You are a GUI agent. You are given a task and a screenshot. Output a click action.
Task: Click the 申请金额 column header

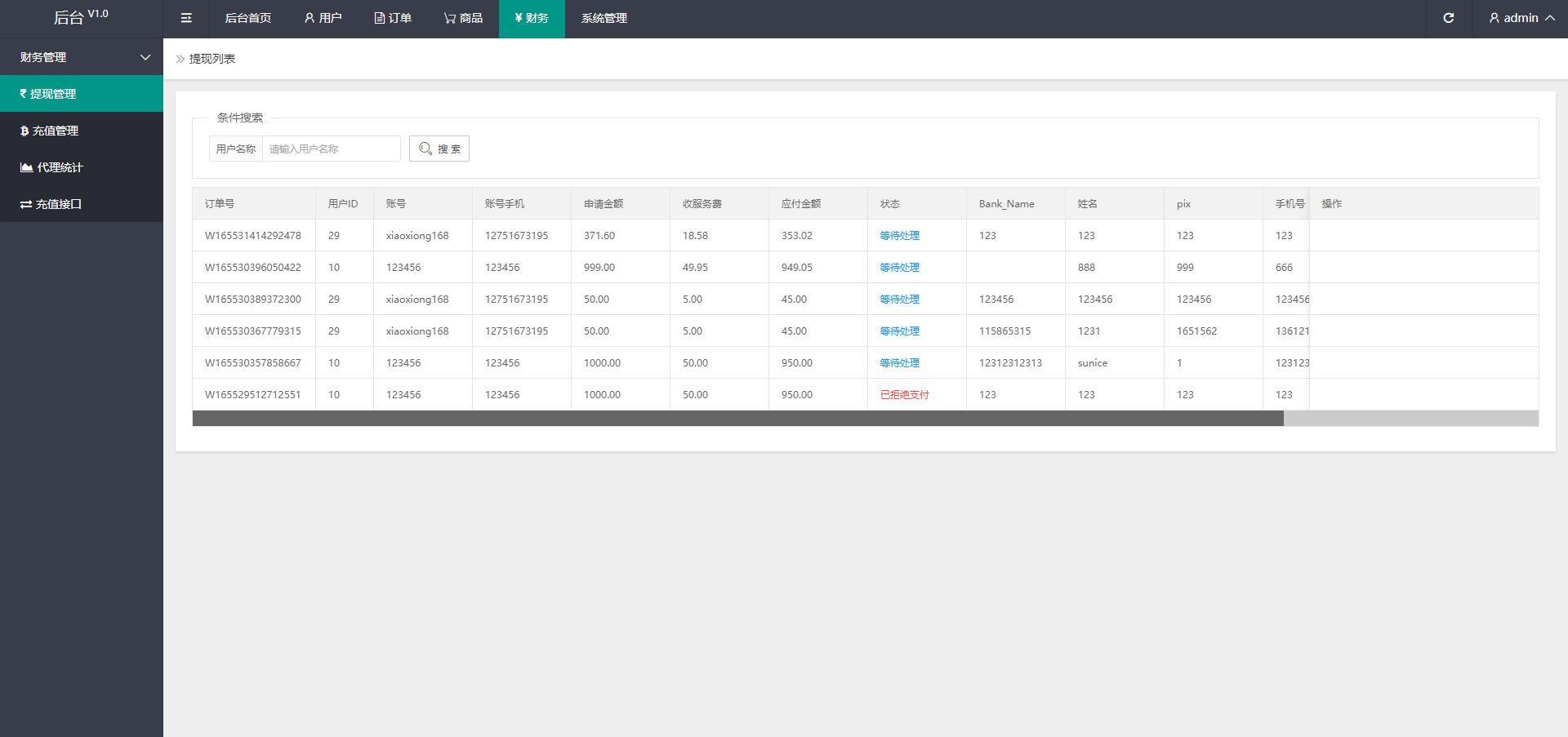(x=604, y=204)
